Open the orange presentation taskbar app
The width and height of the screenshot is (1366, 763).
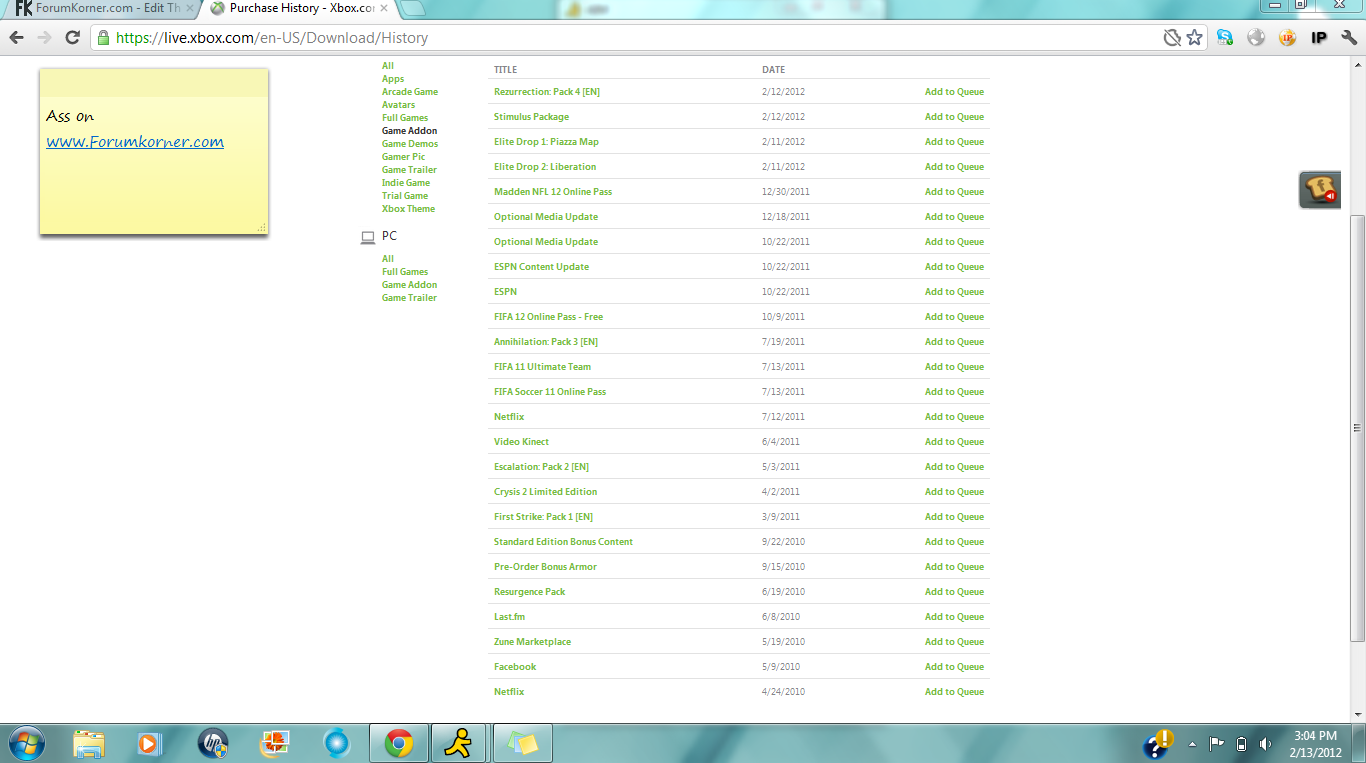pyautogui.click(x=274, y=743)
